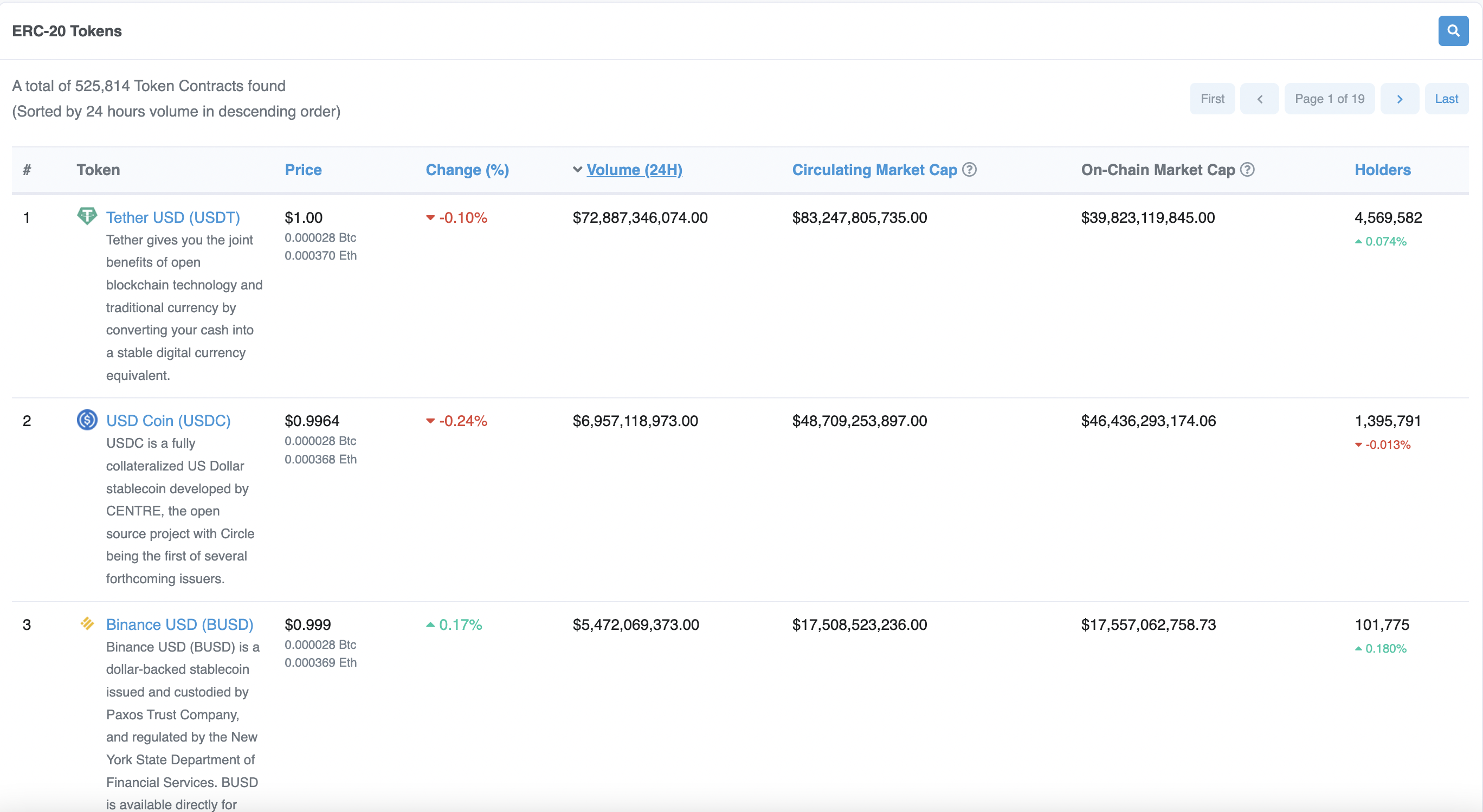Image resolution: width=1483 pixels, height=812 pixels.
Task: Sort table by Holders column
Action: pos(1382,169)
